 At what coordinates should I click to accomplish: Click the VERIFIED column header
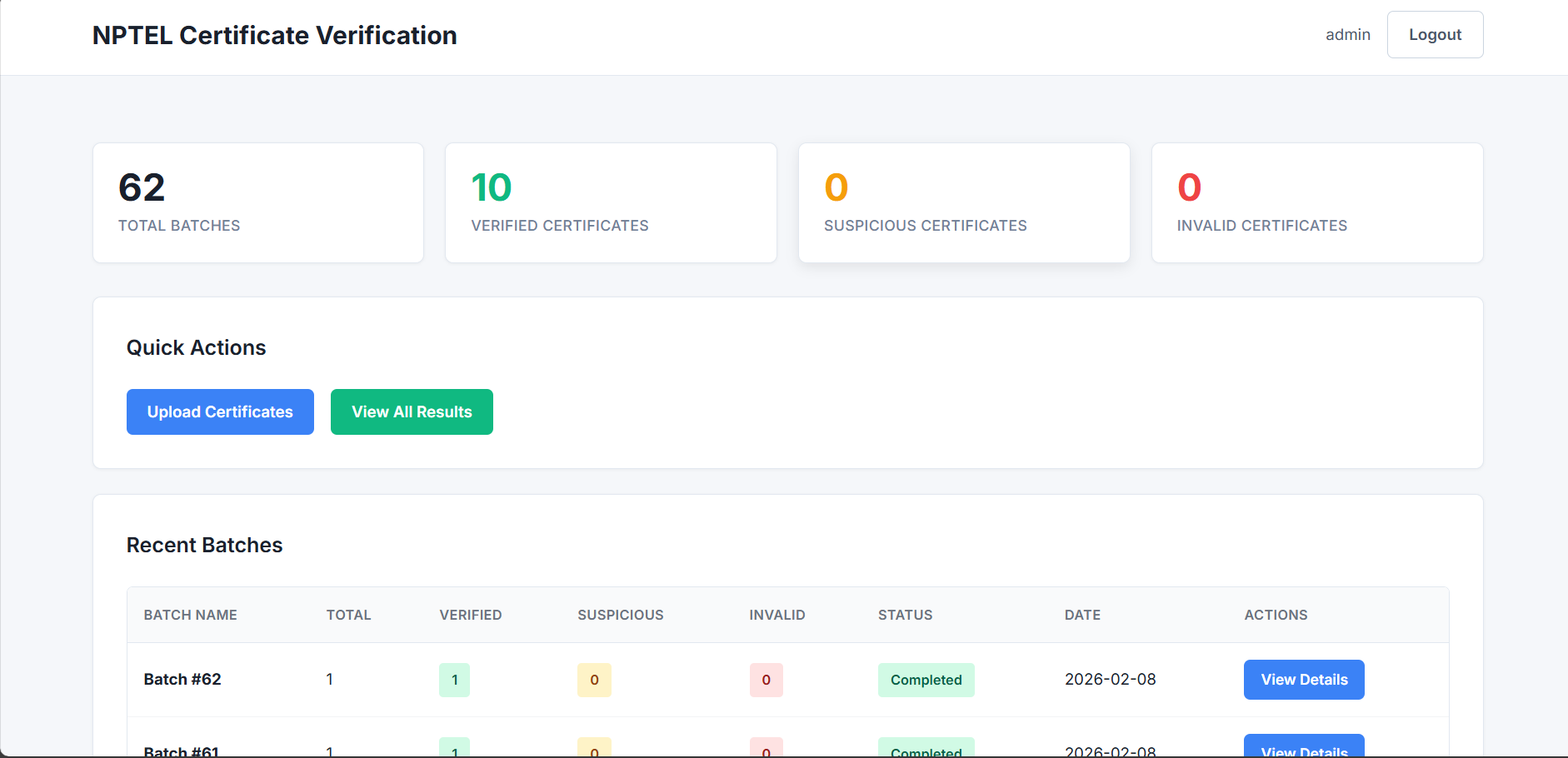pos(471,615)
